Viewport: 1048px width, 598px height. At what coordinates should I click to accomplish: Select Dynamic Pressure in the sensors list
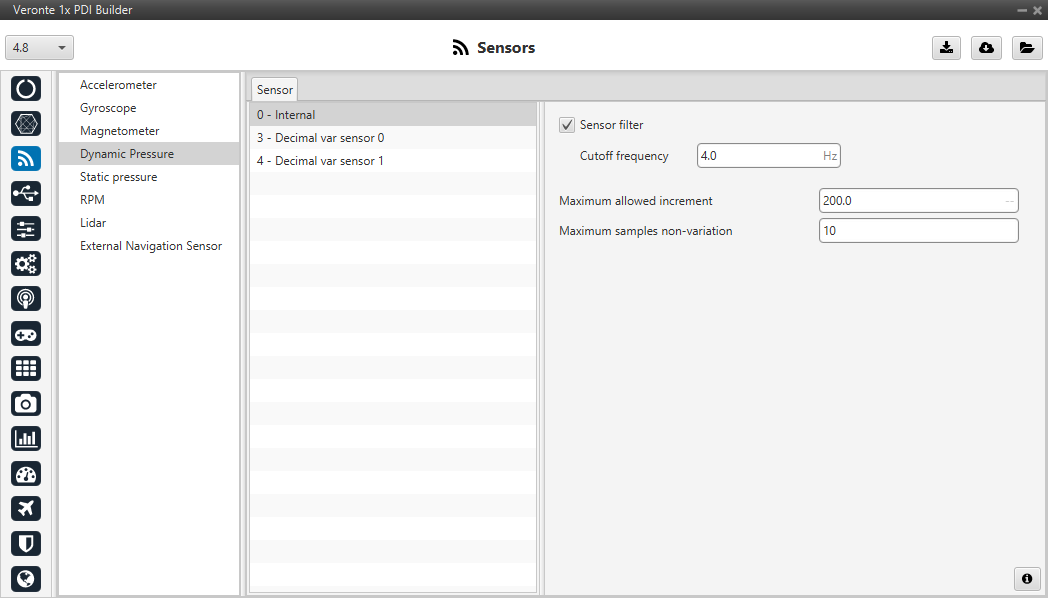149,154
